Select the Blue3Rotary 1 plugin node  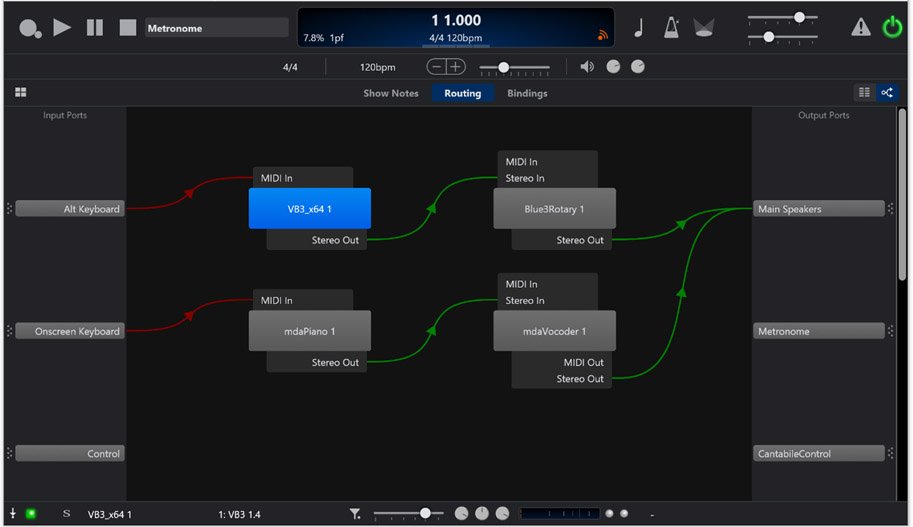[x=554, y=209]
